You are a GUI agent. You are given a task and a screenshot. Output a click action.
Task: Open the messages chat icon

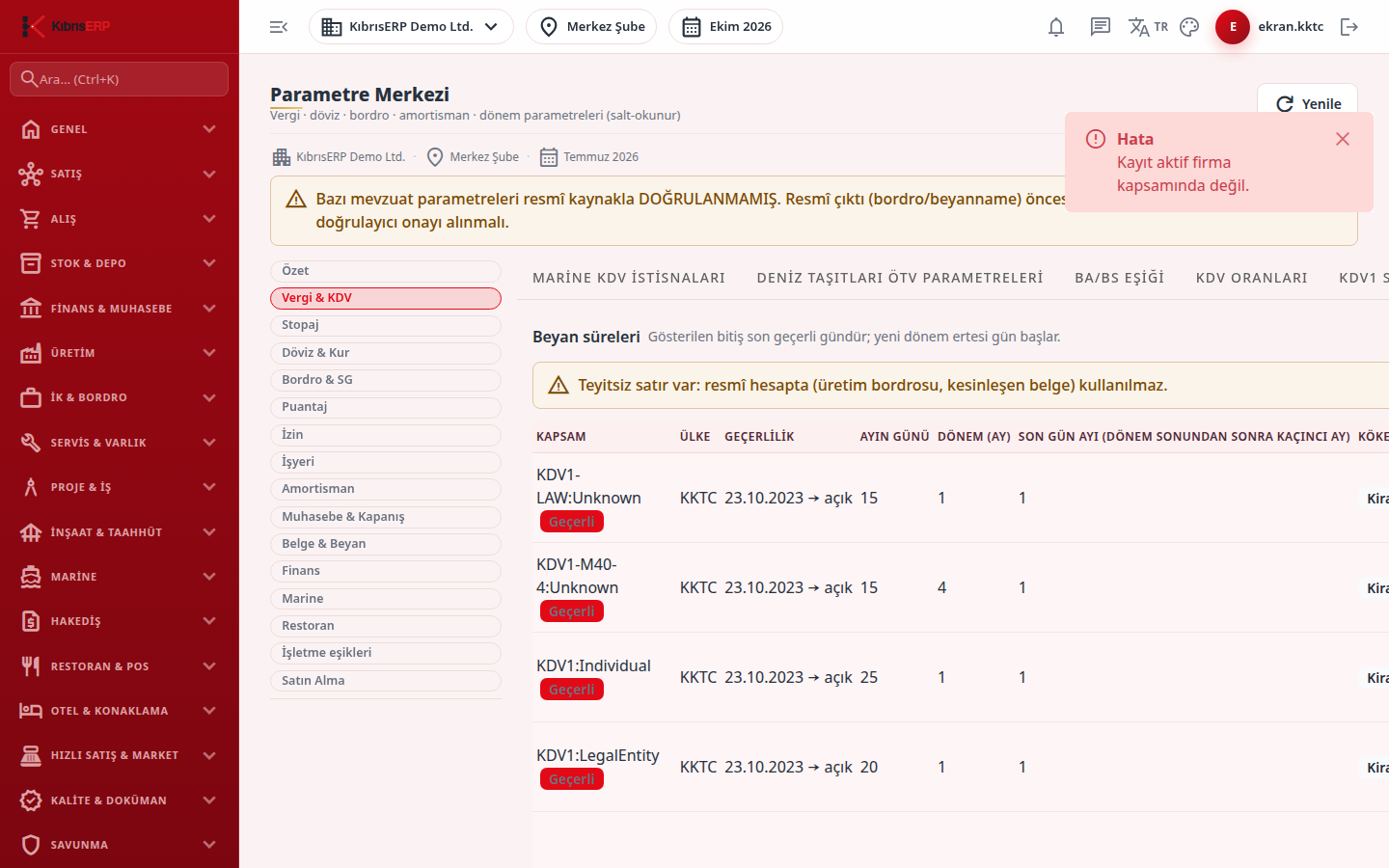[x=1101, y=27]
